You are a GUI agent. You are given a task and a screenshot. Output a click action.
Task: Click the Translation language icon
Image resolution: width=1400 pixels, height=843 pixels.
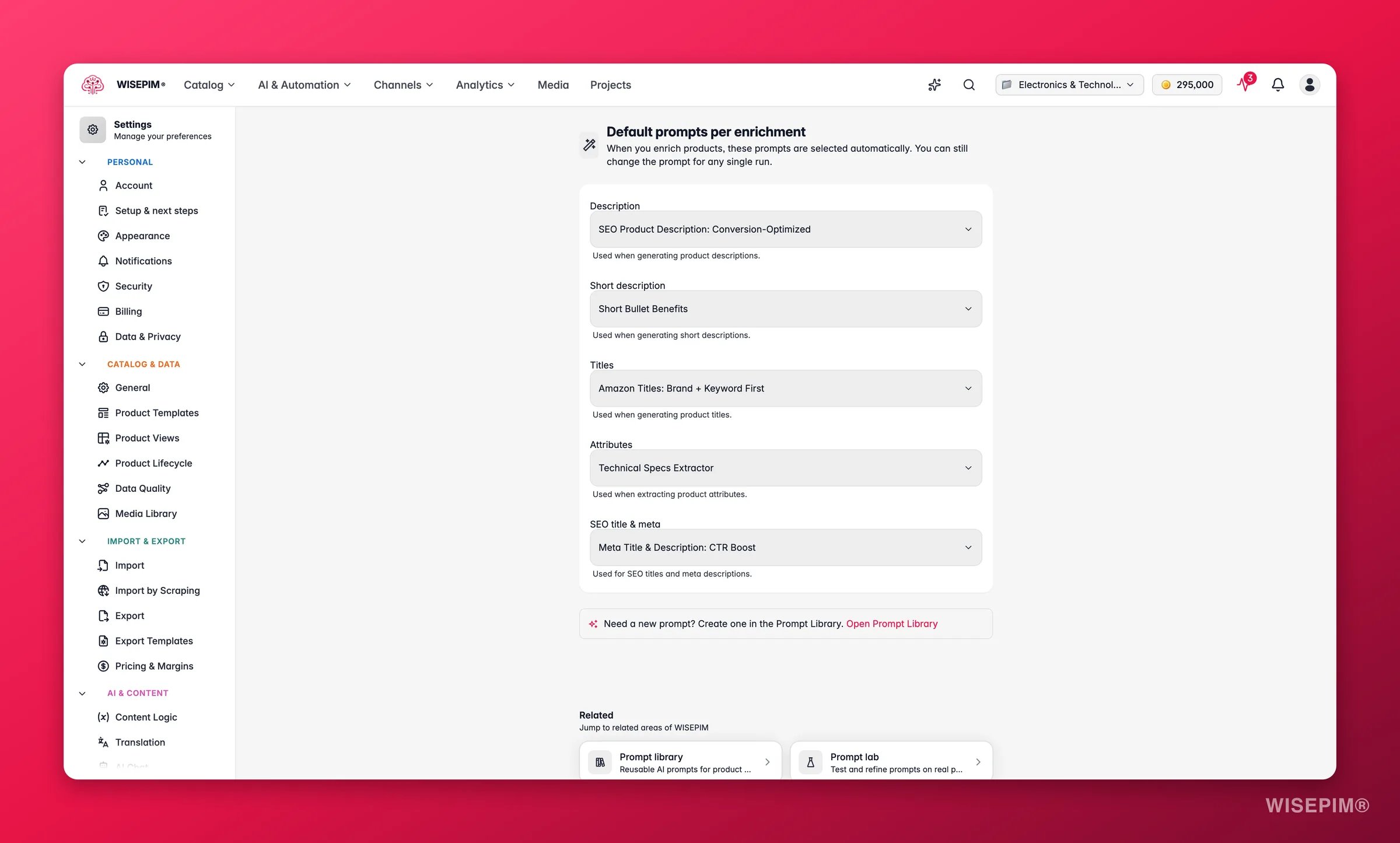click(x=103, y=742)
